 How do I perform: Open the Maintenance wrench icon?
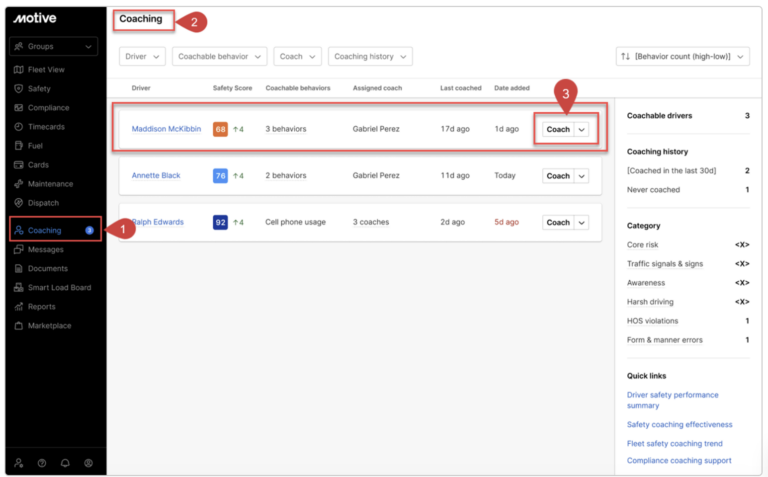click(x=19, y=184)
